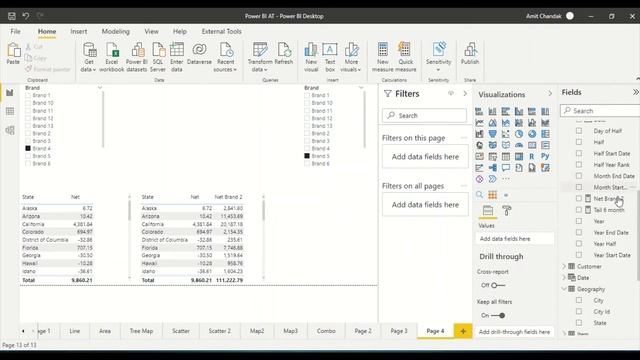Collapse the Geography table
Image resolution: width=640 pixels, height=360 pixels.
pos(564,289)
